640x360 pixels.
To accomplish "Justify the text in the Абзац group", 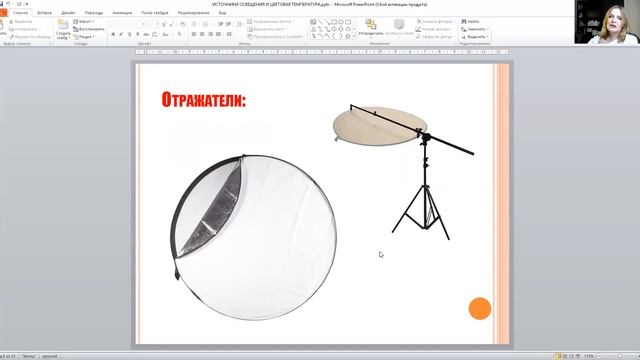I will click(219, 35).
